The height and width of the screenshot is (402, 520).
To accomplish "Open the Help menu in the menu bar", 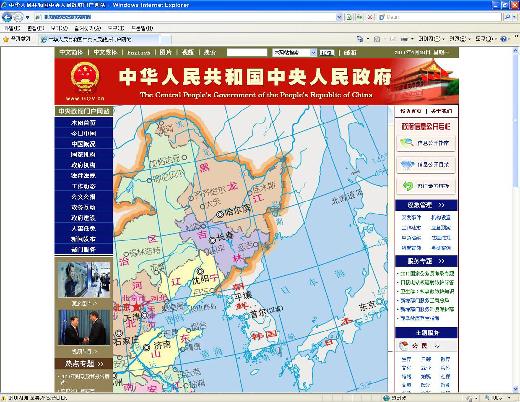I will coord(142,28).
